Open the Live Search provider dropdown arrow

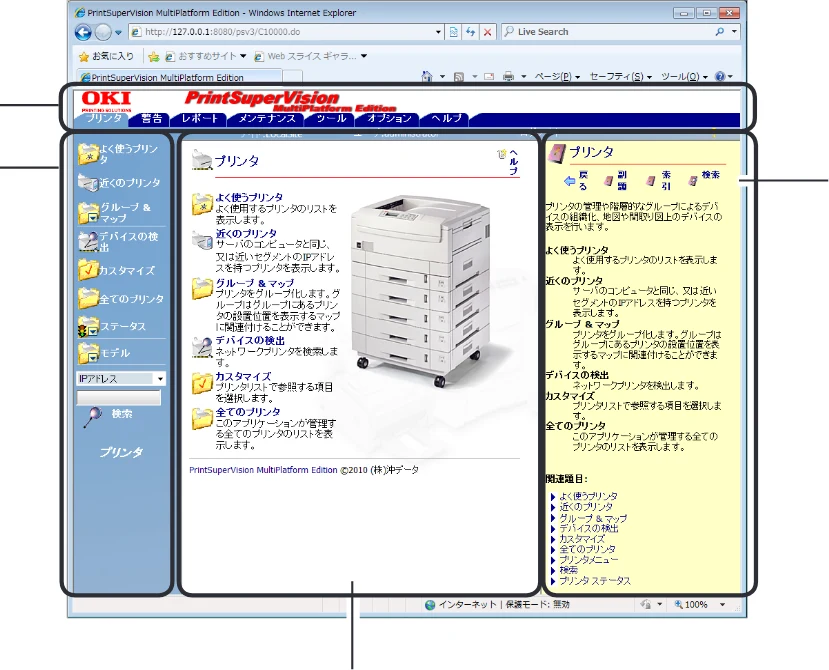tap(734, 32)
